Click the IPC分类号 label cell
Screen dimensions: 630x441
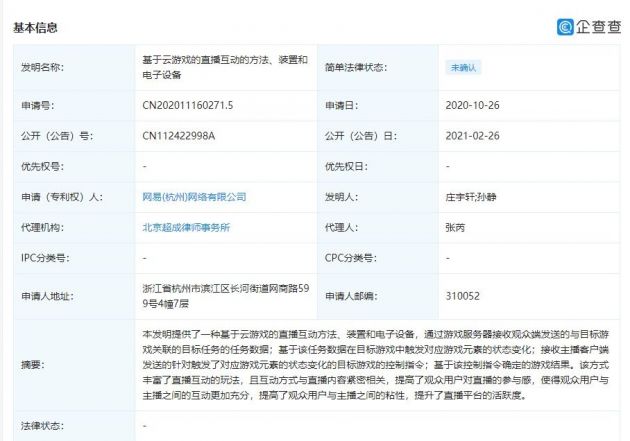point(74,258)
